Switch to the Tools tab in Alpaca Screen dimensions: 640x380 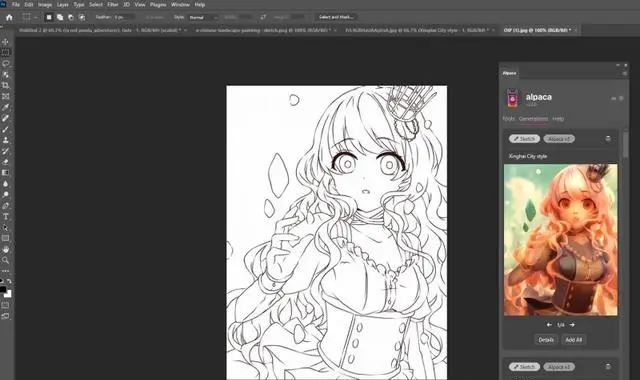pos(508,119)
